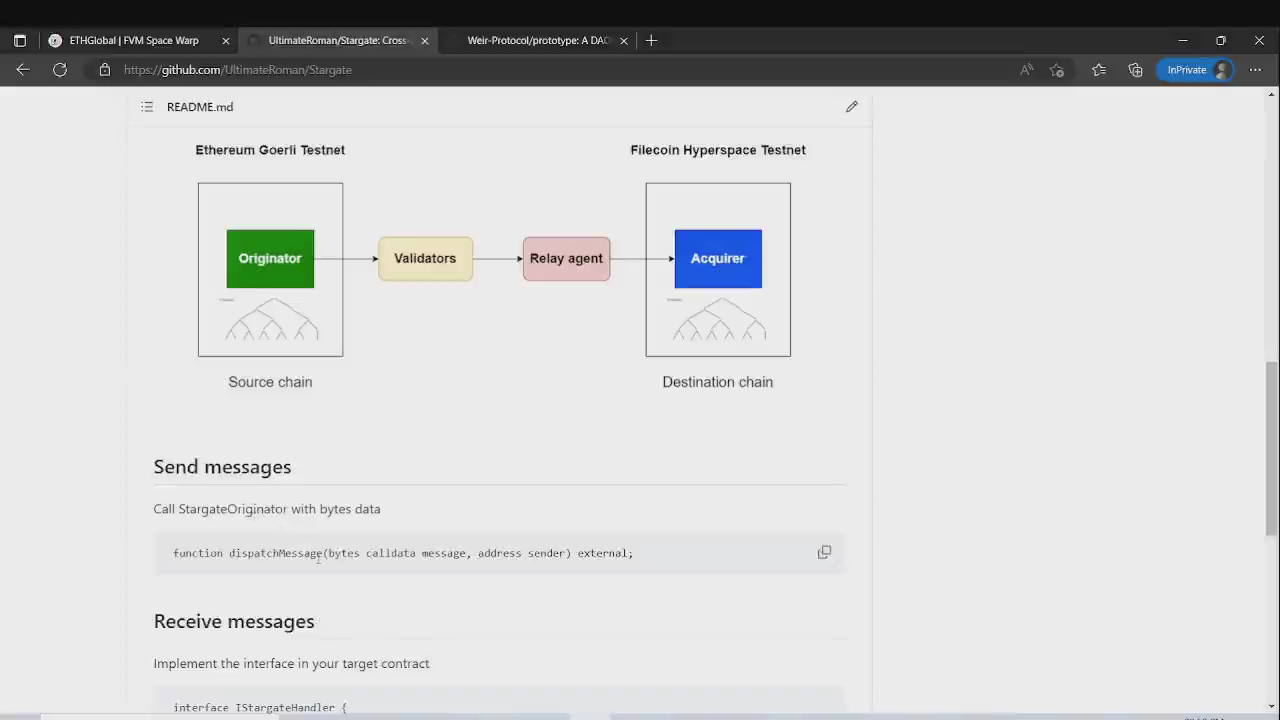View site info via the lock icon
This screenshot has height=720, width=1280.
104,70
